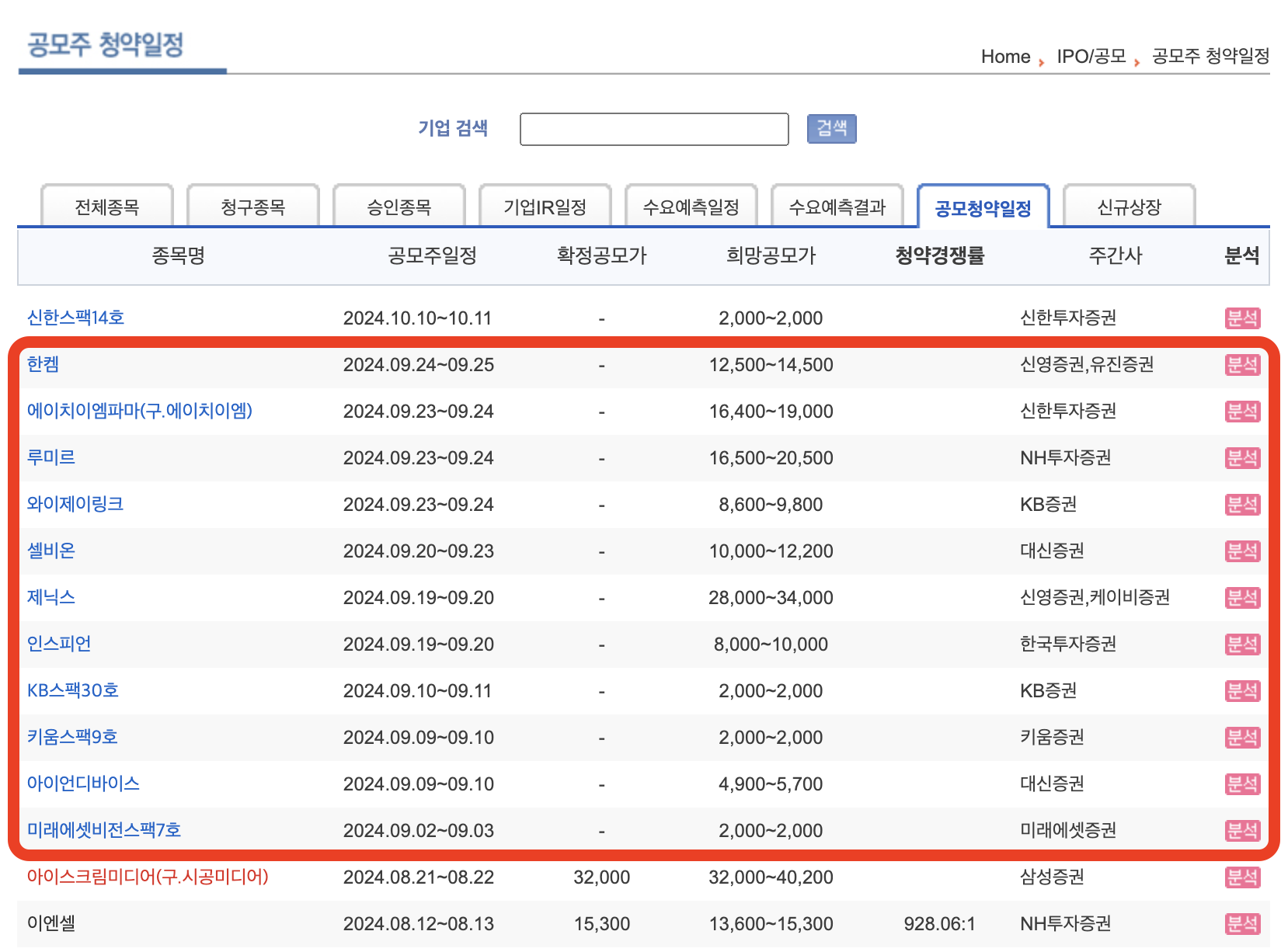Click the 분석 badge for 미래에셋비전스팩7호

1242,830
